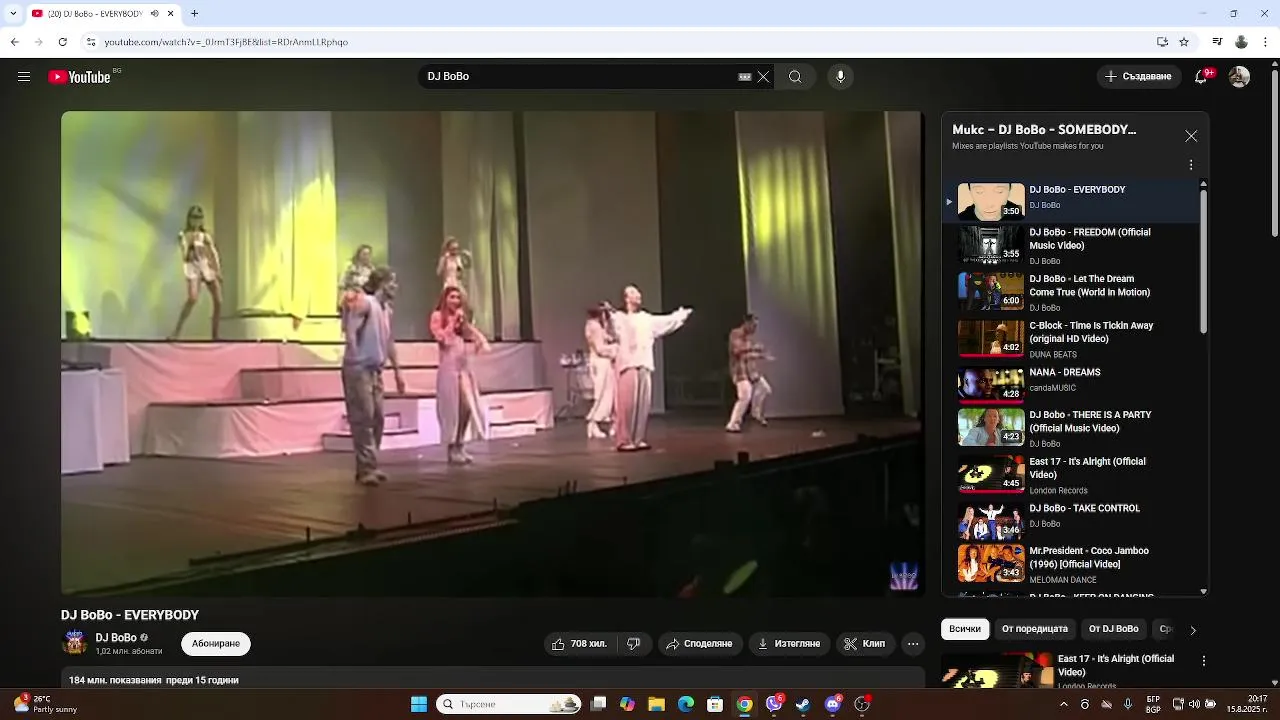Screen dimensions: 1280x720
Task: Click the mix playlist panel scrollbar
Action: tap(1203, 260)
